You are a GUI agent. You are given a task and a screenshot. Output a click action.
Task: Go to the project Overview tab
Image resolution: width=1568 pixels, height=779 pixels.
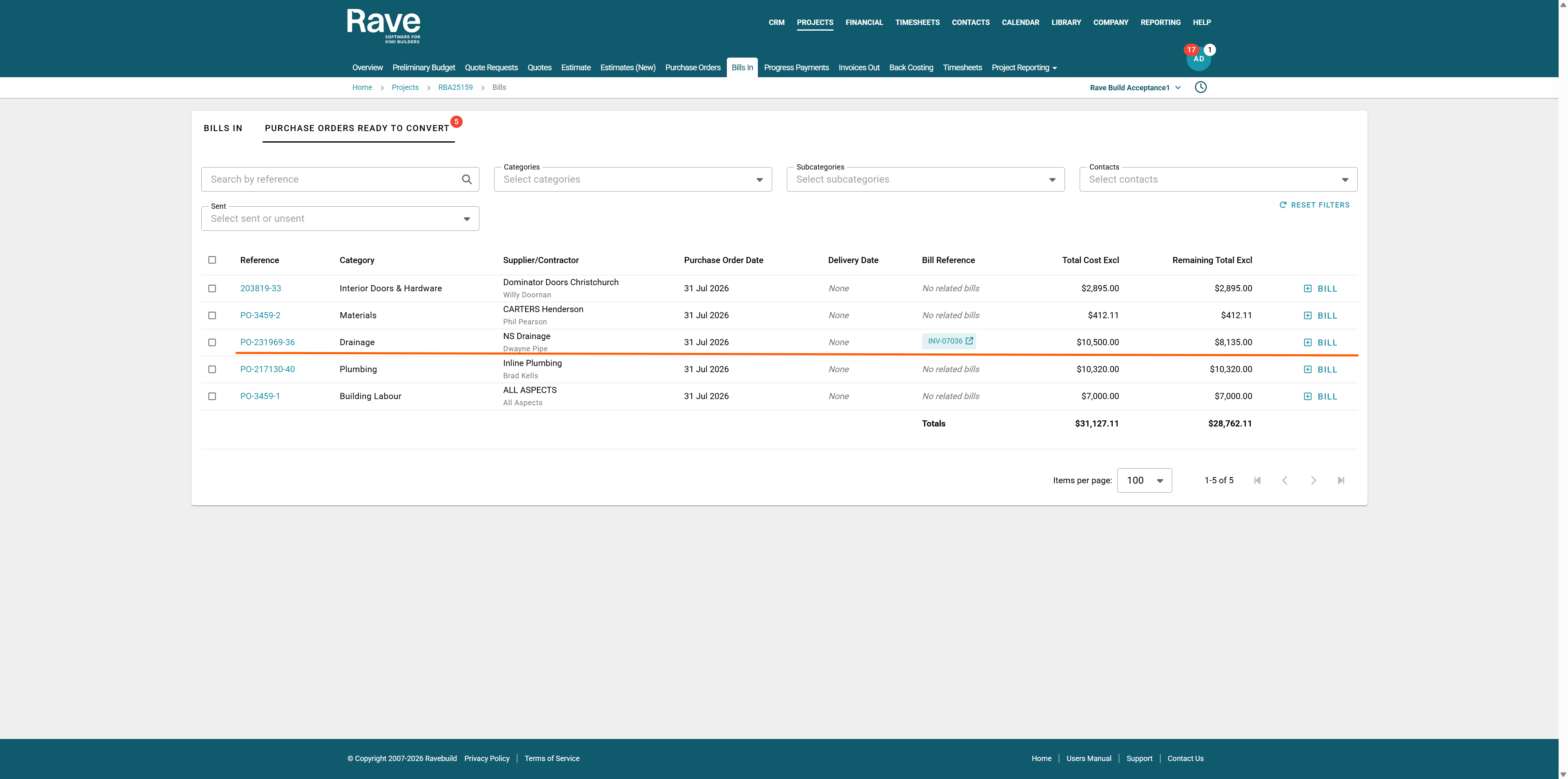point(367,68)
